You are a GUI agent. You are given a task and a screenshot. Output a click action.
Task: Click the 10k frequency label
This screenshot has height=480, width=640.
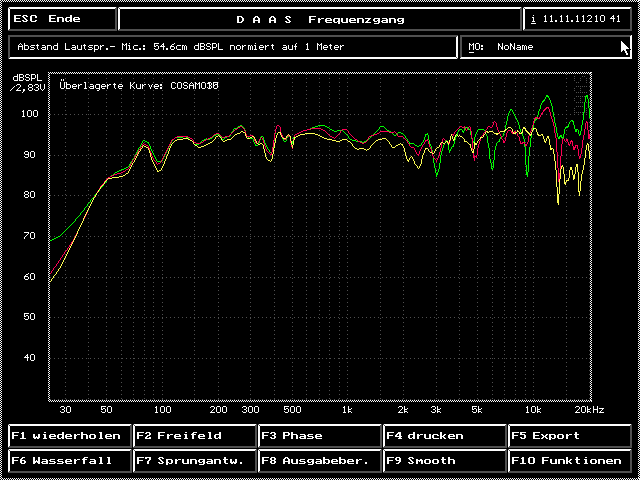533,410
